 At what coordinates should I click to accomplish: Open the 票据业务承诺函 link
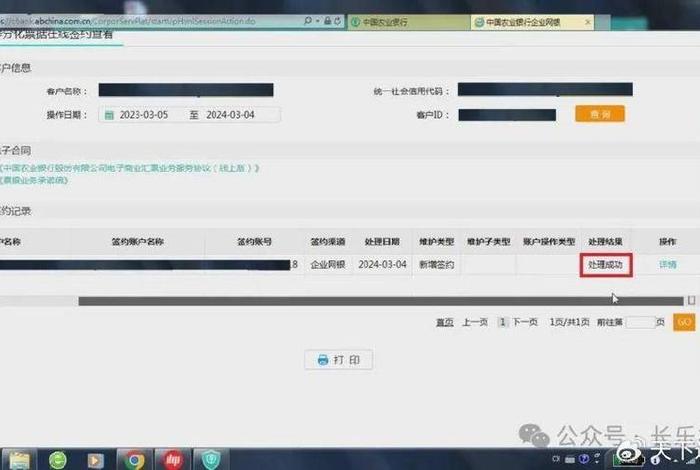(34, 180)
